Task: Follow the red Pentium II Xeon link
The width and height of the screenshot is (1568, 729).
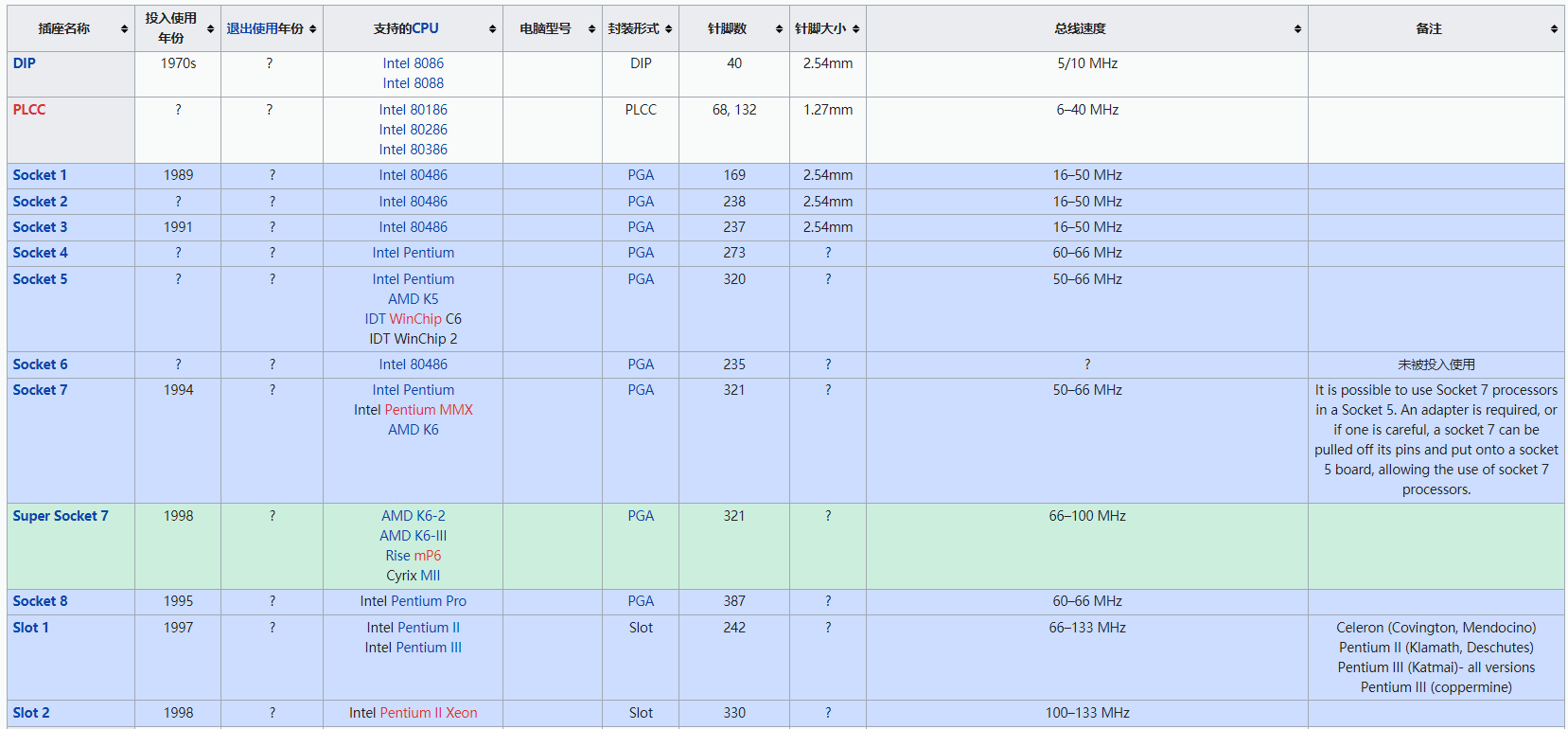Action: 429,713
